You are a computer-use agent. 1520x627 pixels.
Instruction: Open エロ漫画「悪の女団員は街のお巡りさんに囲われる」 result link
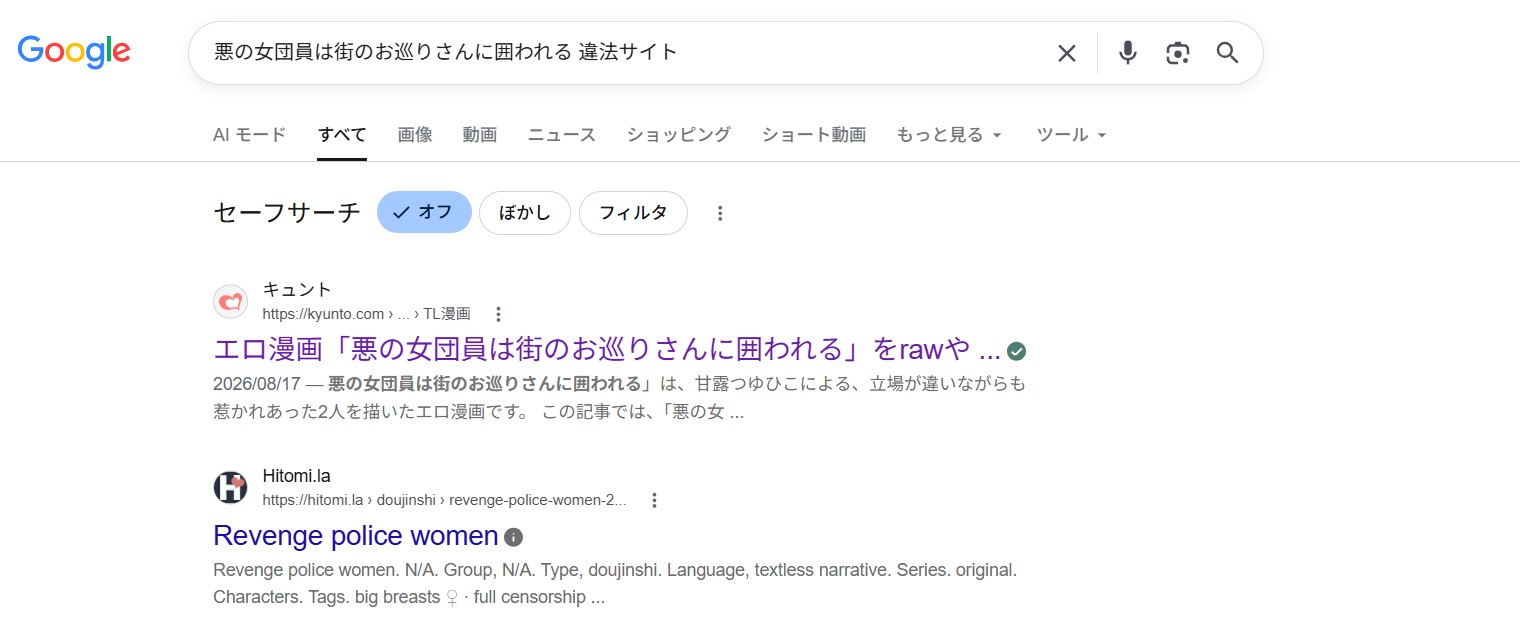(x=607, y=350)
